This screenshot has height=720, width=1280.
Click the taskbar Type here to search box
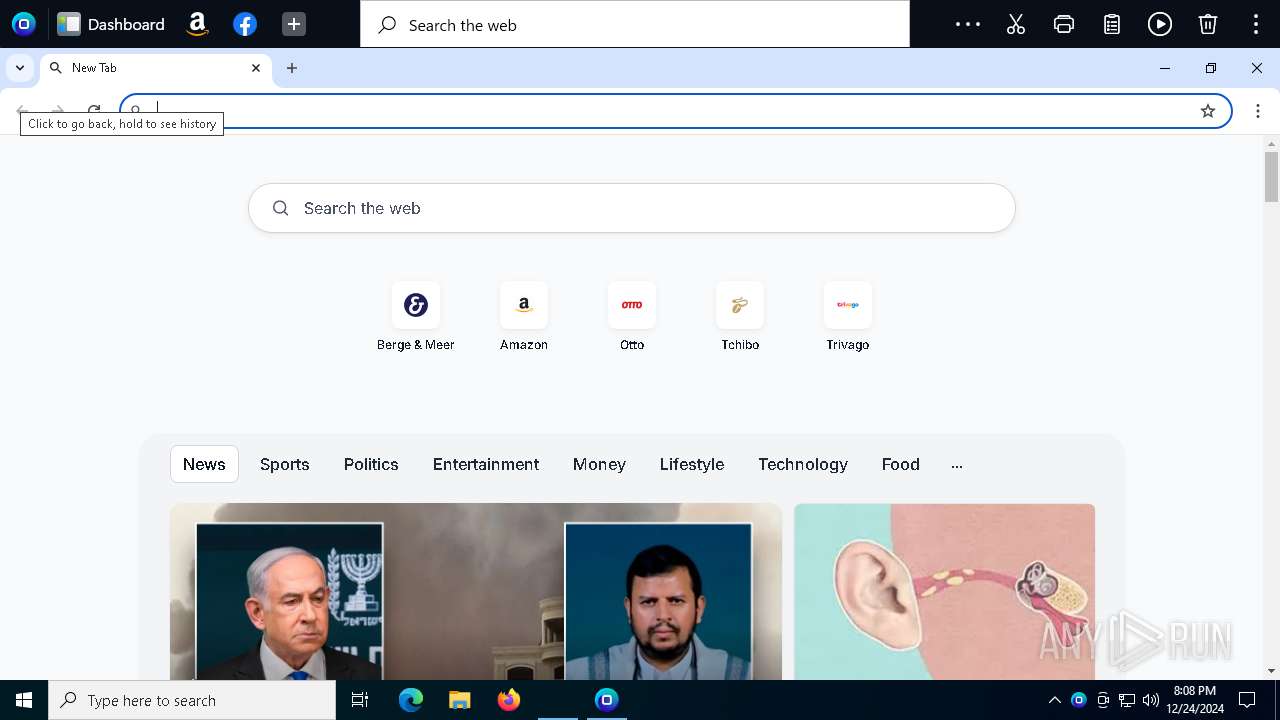[x=192, y=700]
